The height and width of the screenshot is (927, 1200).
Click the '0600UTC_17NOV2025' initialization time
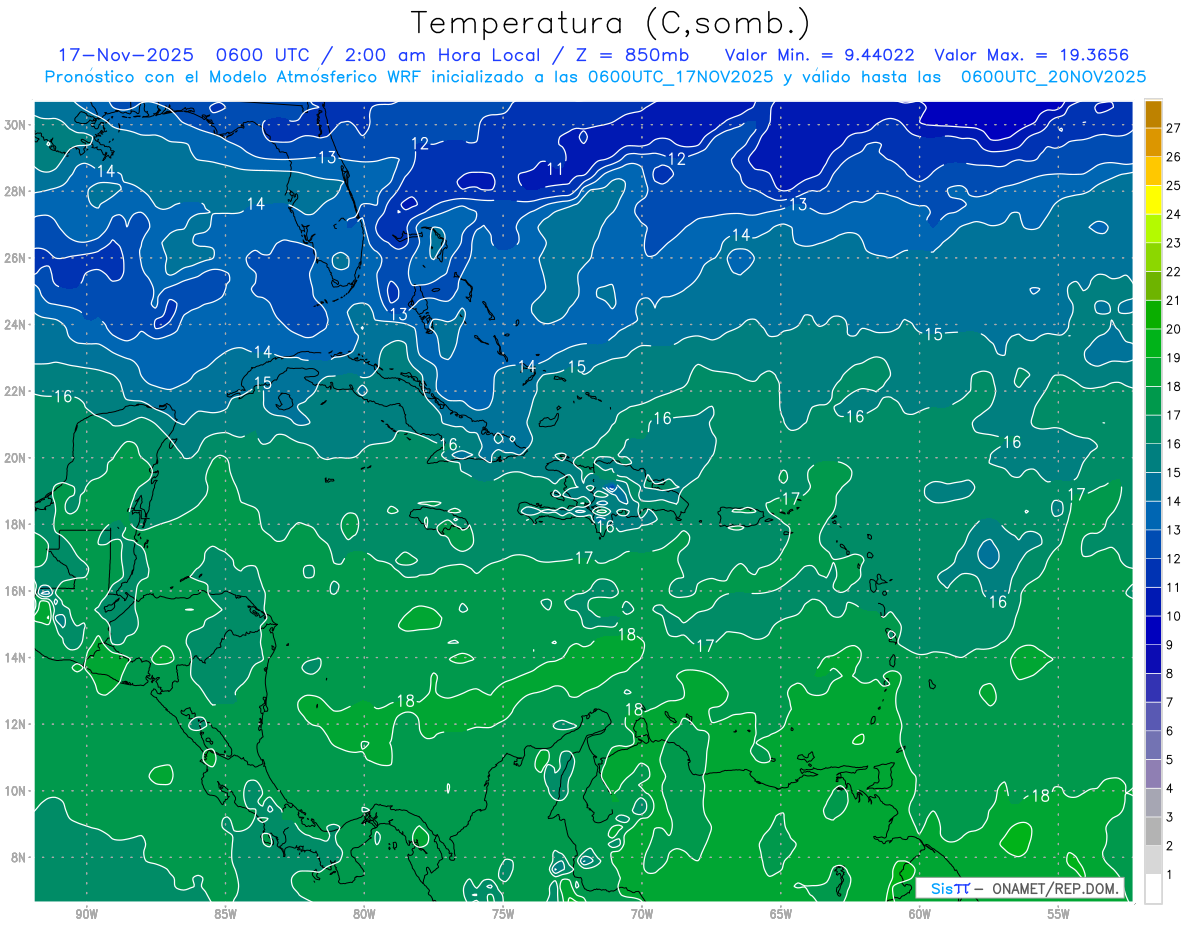680,77
